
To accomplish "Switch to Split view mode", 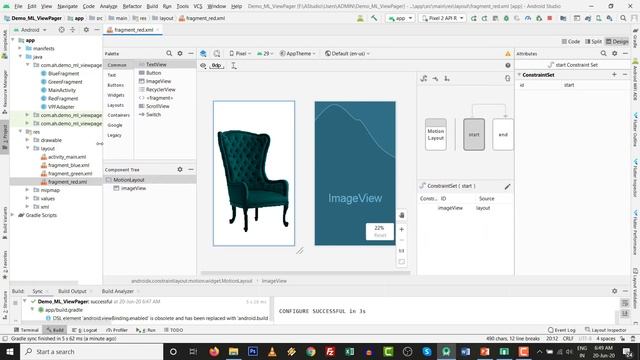I will click(x=593, y=41).
